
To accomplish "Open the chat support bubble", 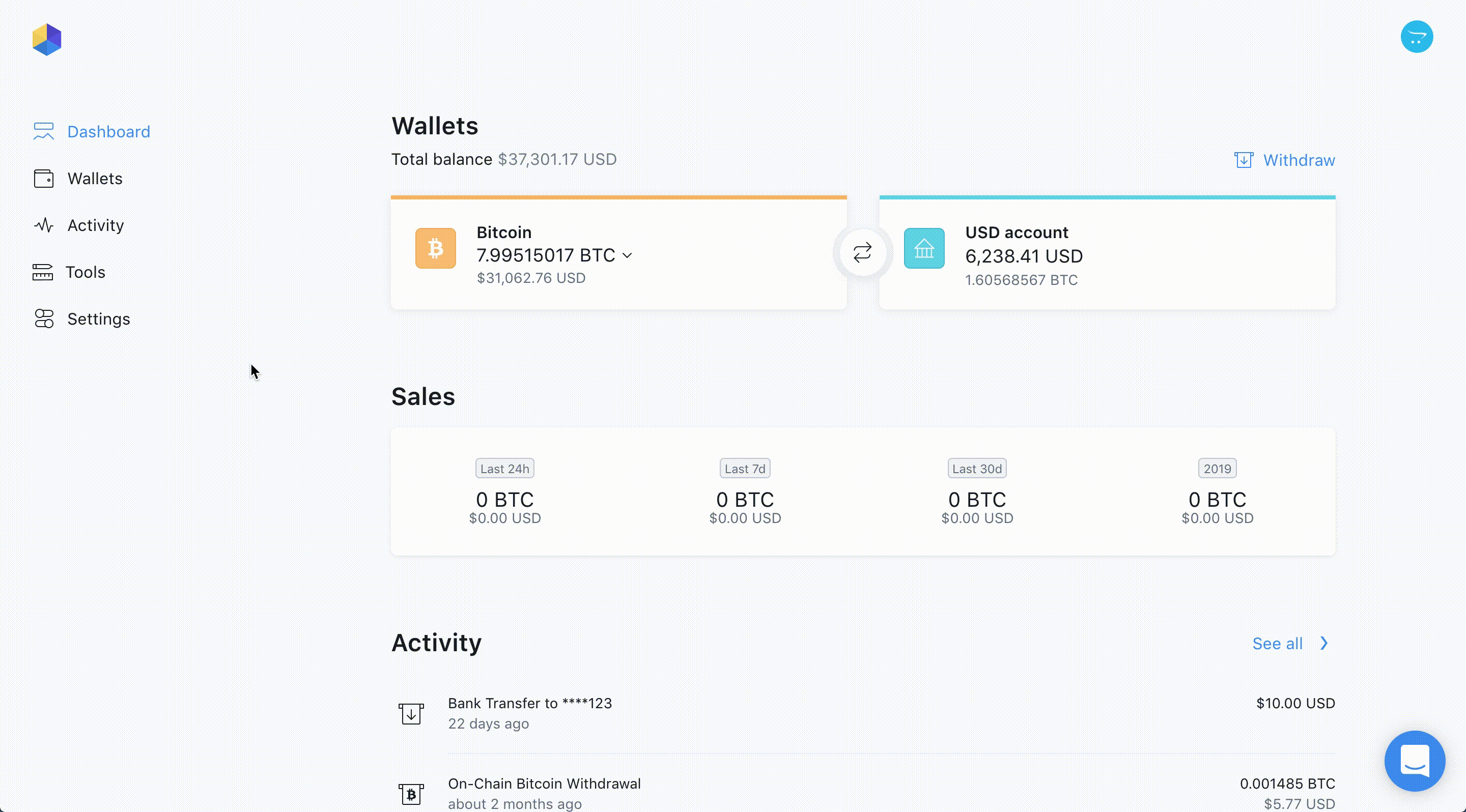I will 1414,761.
